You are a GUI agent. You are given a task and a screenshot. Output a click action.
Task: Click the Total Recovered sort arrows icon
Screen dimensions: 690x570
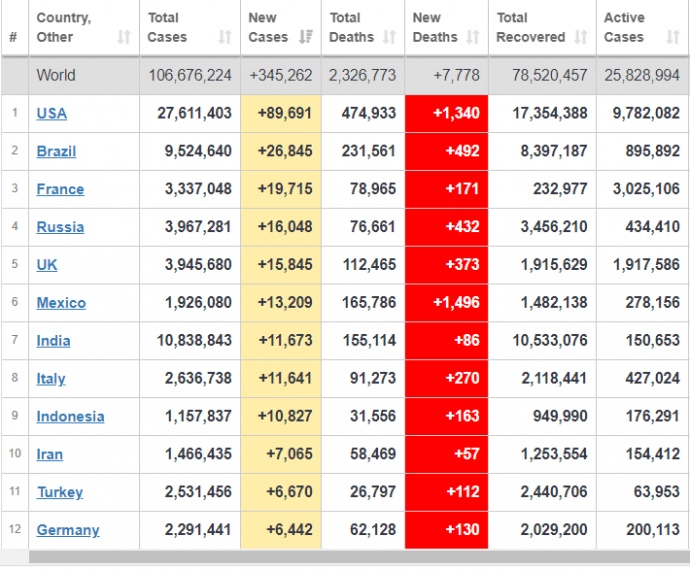coord(580,37)
